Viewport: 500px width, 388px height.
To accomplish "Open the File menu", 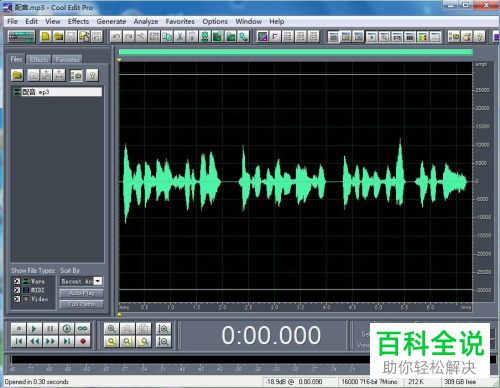I will 12,21.
